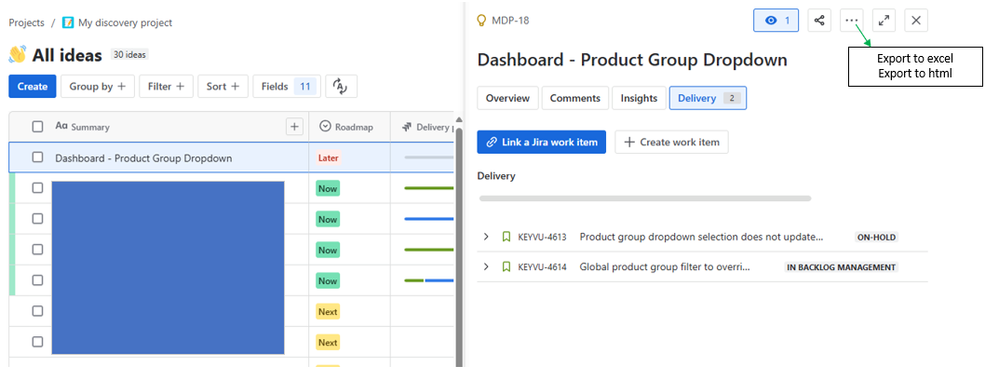The image size is (999, 368).
Task: Open the three-dots more actions menu
Action: 852,20
